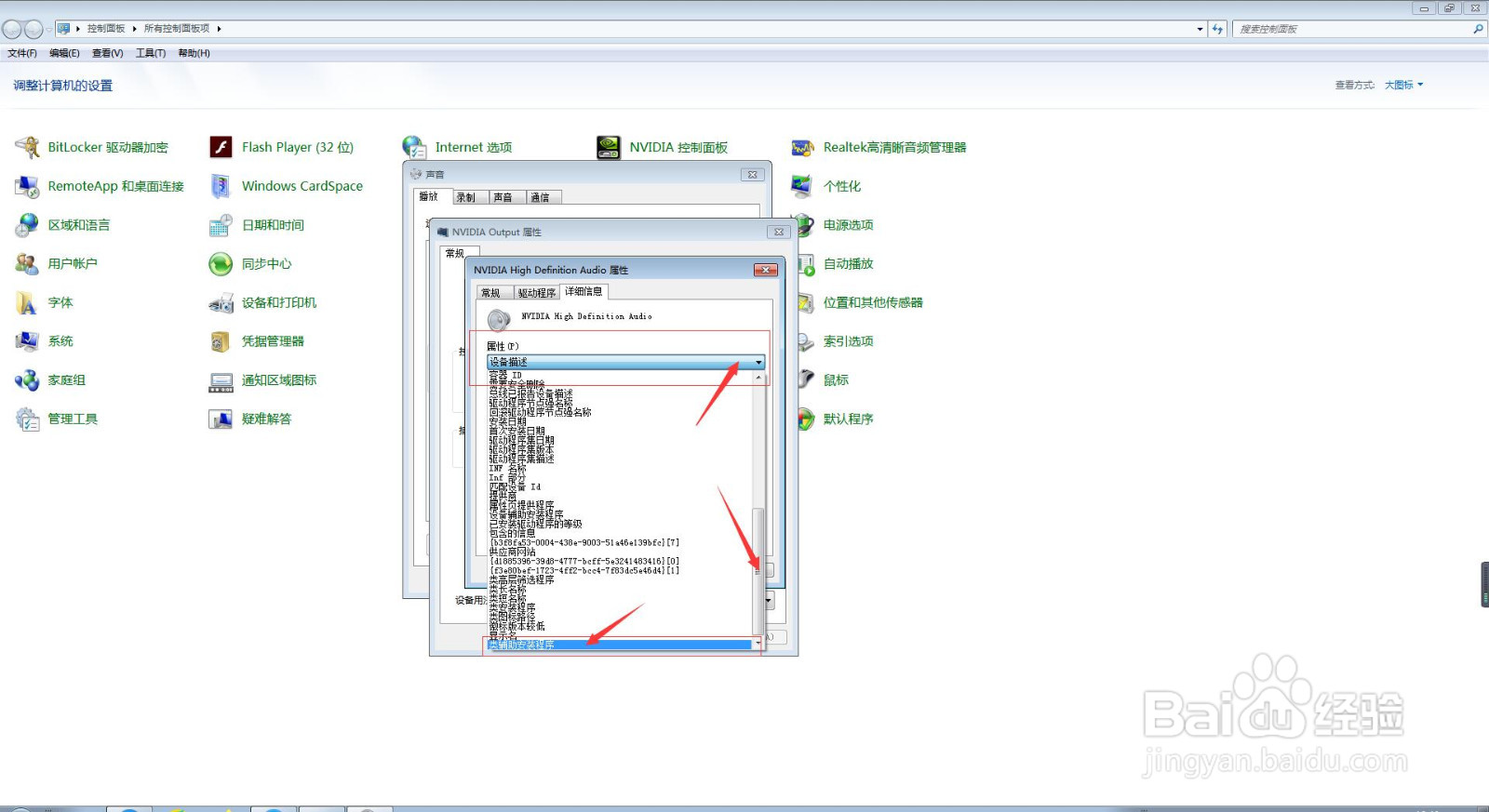Click 控制面板 in the address breadcrumb
This screenshot has height=812, width=1489.
click(106, 29)
